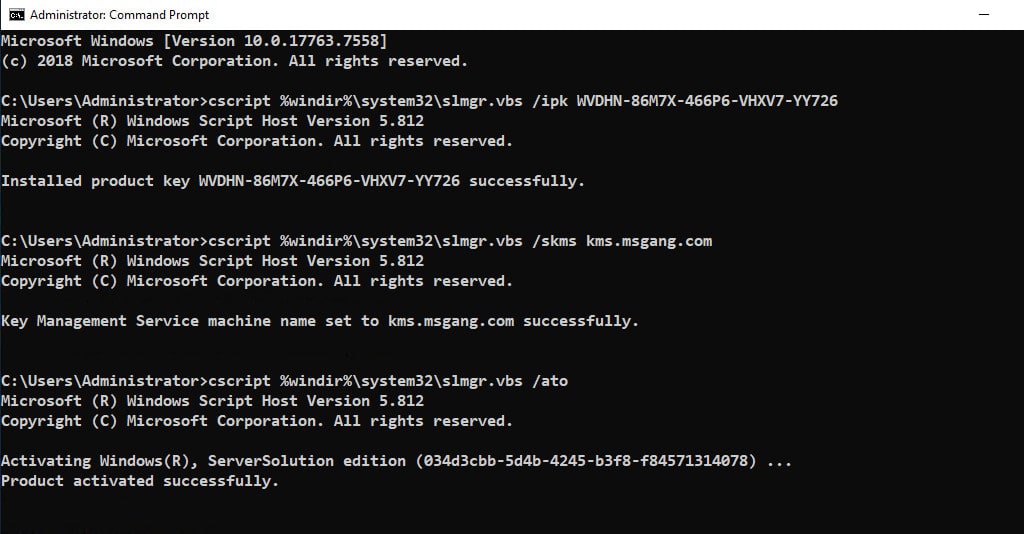Click the third Windows Script Host Version line
The width and height of the screenshot is (1024, 534).
click(x=212, y=401)
